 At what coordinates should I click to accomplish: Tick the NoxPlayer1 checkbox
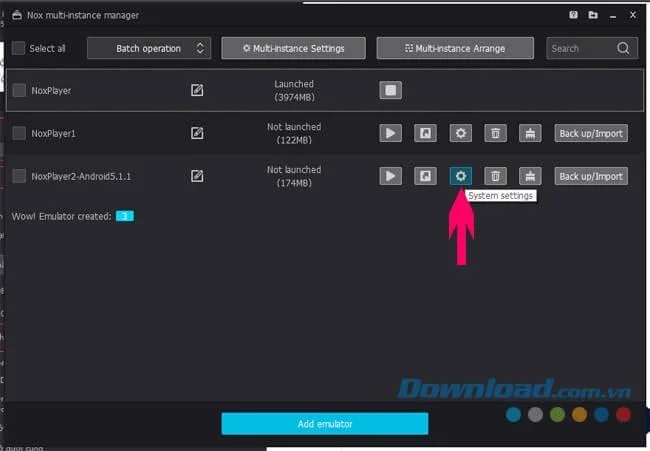(x=19, y=133)
